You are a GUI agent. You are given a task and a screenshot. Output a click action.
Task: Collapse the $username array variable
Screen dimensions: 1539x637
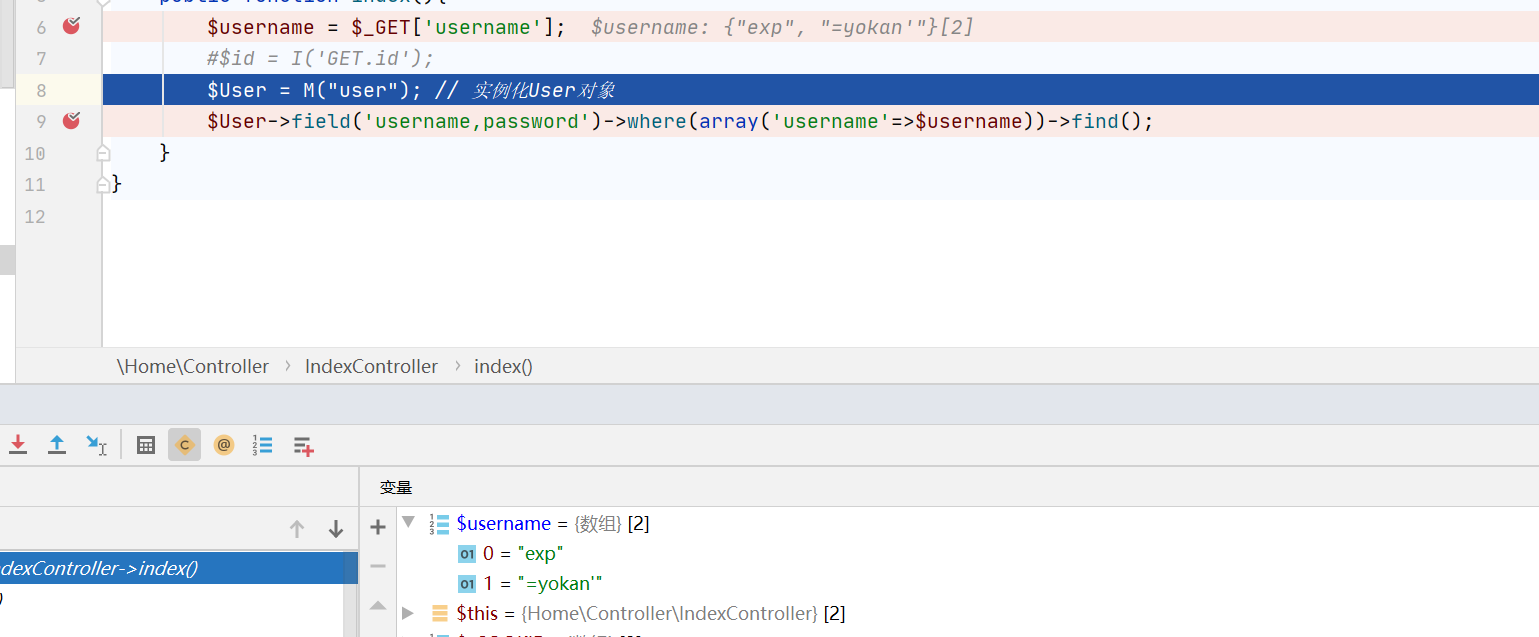(x=408, y=523)
